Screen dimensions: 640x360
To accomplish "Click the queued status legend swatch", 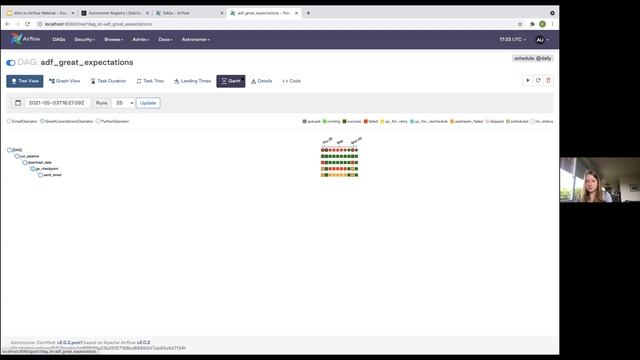I will [x=304, y=121].
